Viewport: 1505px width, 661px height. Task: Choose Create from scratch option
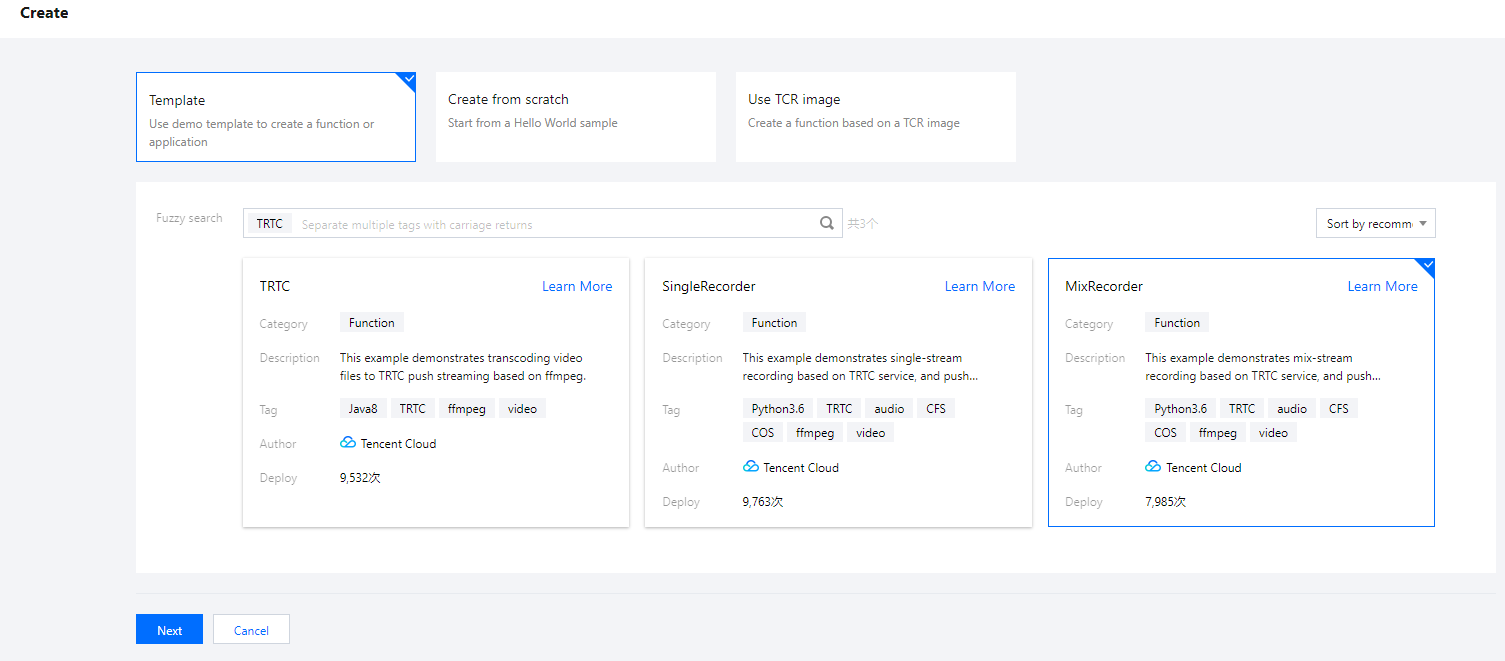575,117
